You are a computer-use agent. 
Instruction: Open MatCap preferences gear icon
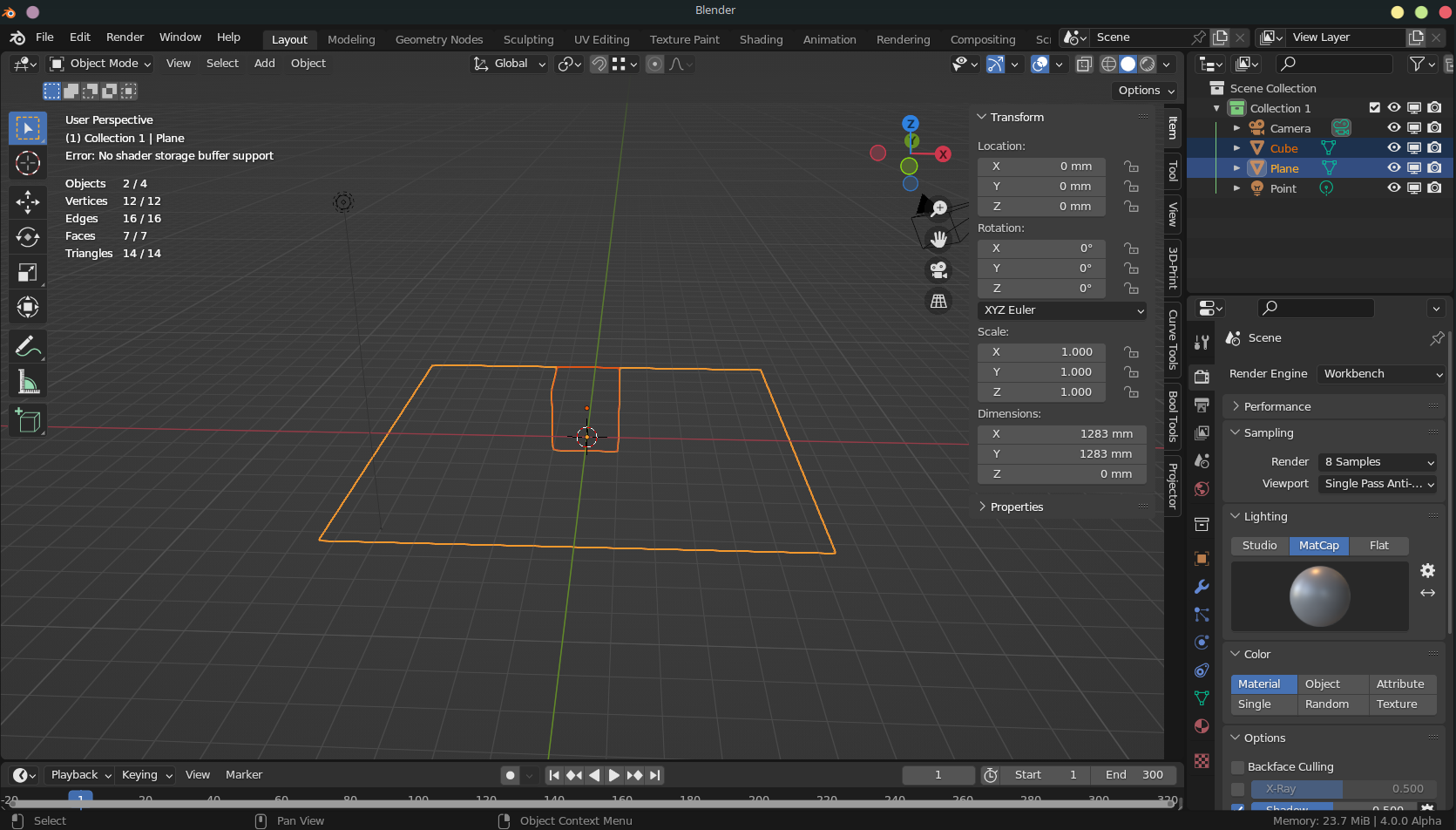tap(1427, 570)
